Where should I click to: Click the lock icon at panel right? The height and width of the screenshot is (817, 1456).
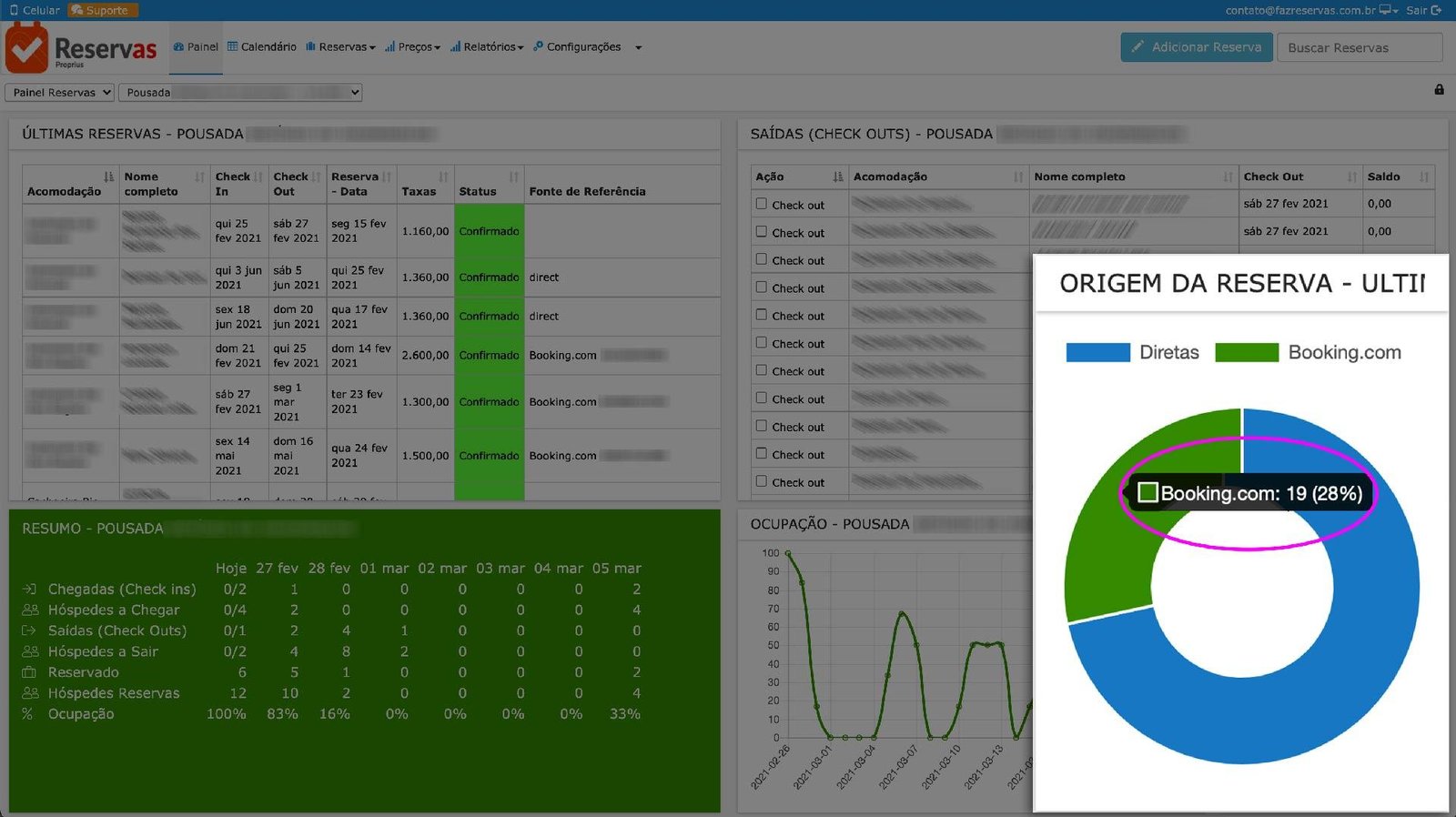pos(1439,89)
